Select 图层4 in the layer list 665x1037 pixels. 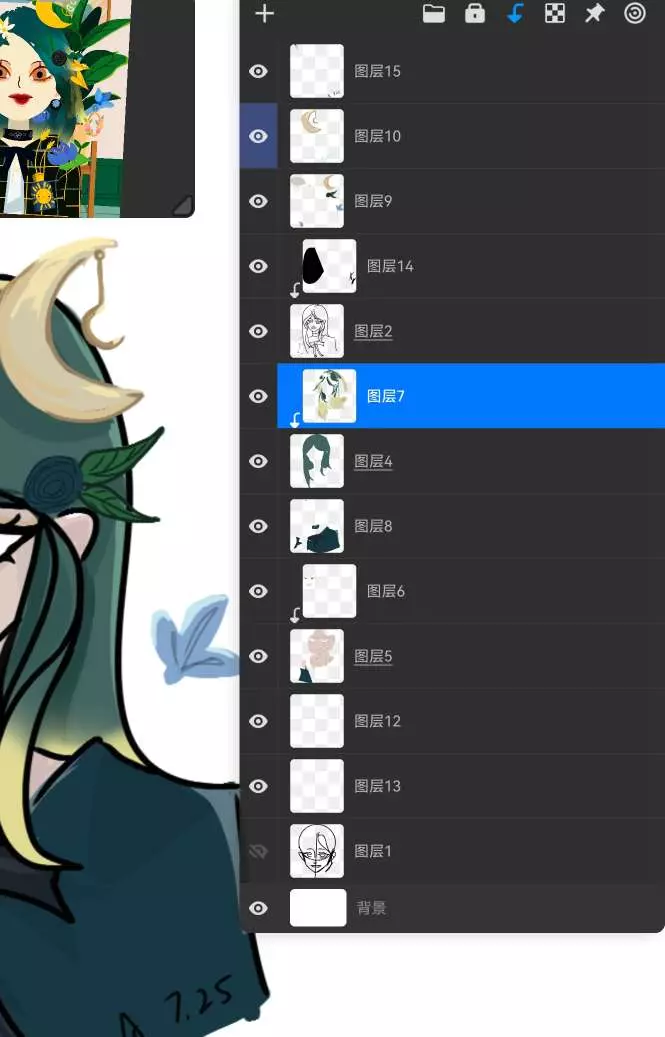373,461
